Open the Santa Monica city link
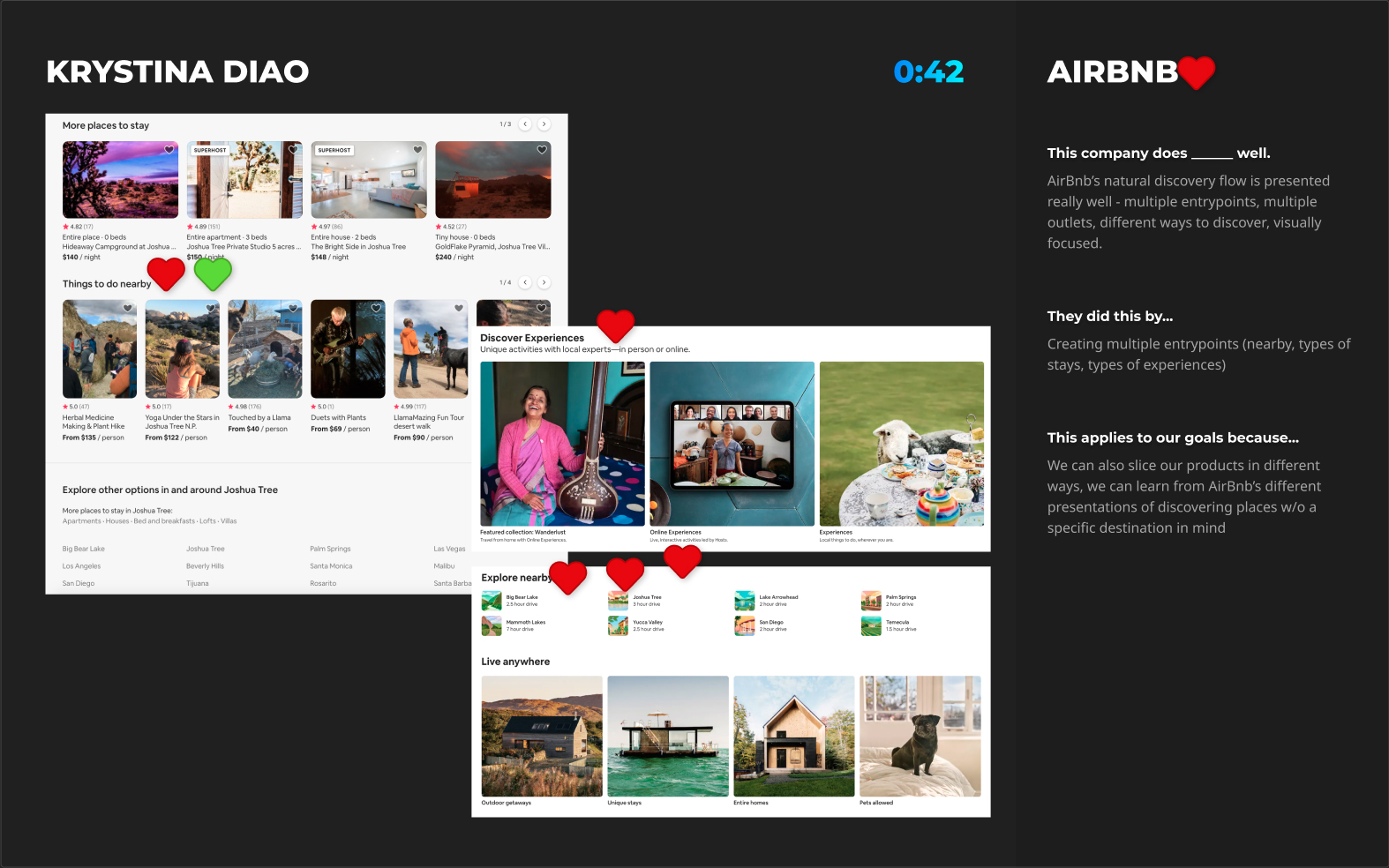The height and width of the screenshot is (868, 1389). 331,566
